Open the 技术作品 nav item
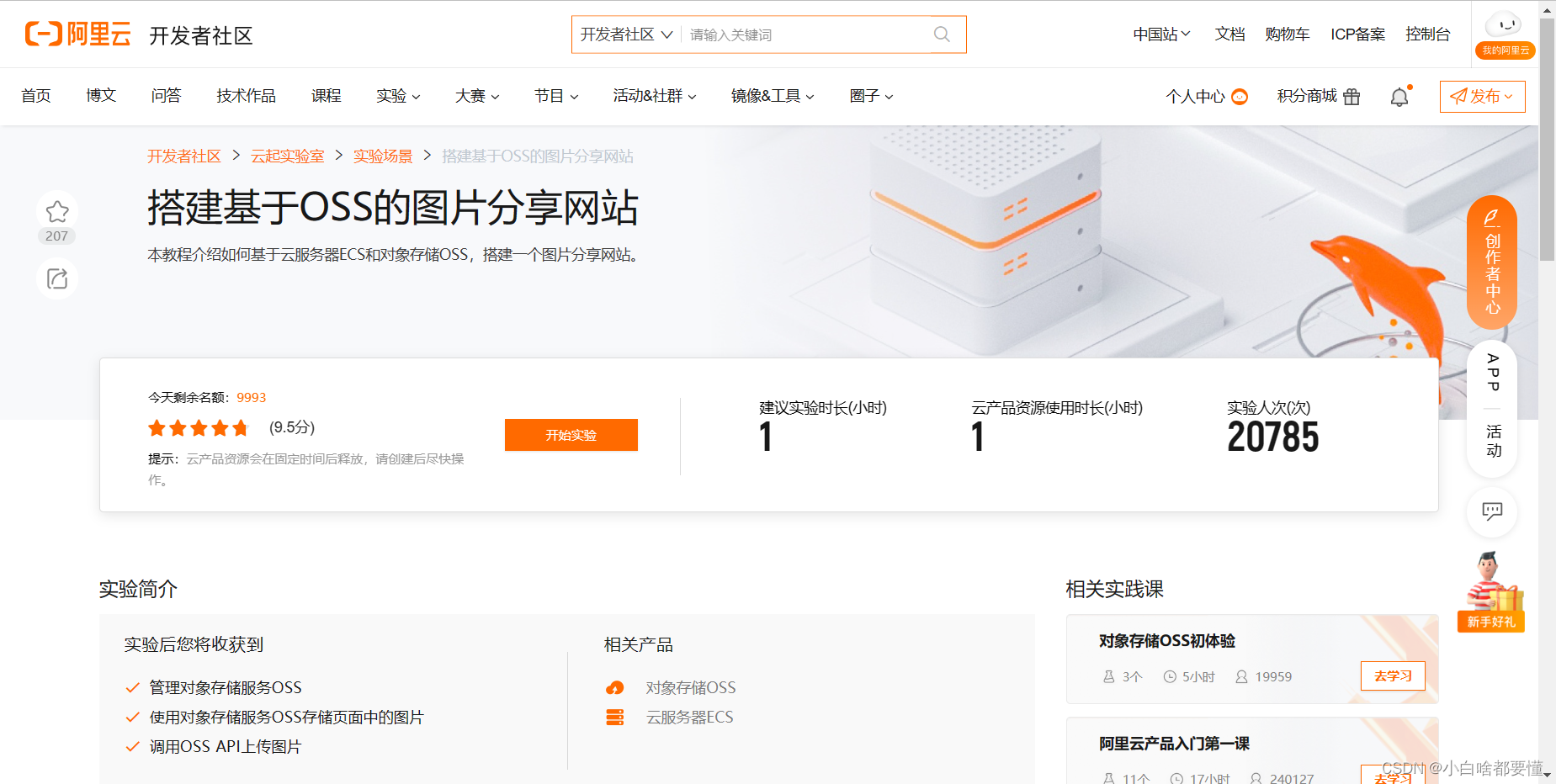The image size is (1556, 784). point(246,96)
